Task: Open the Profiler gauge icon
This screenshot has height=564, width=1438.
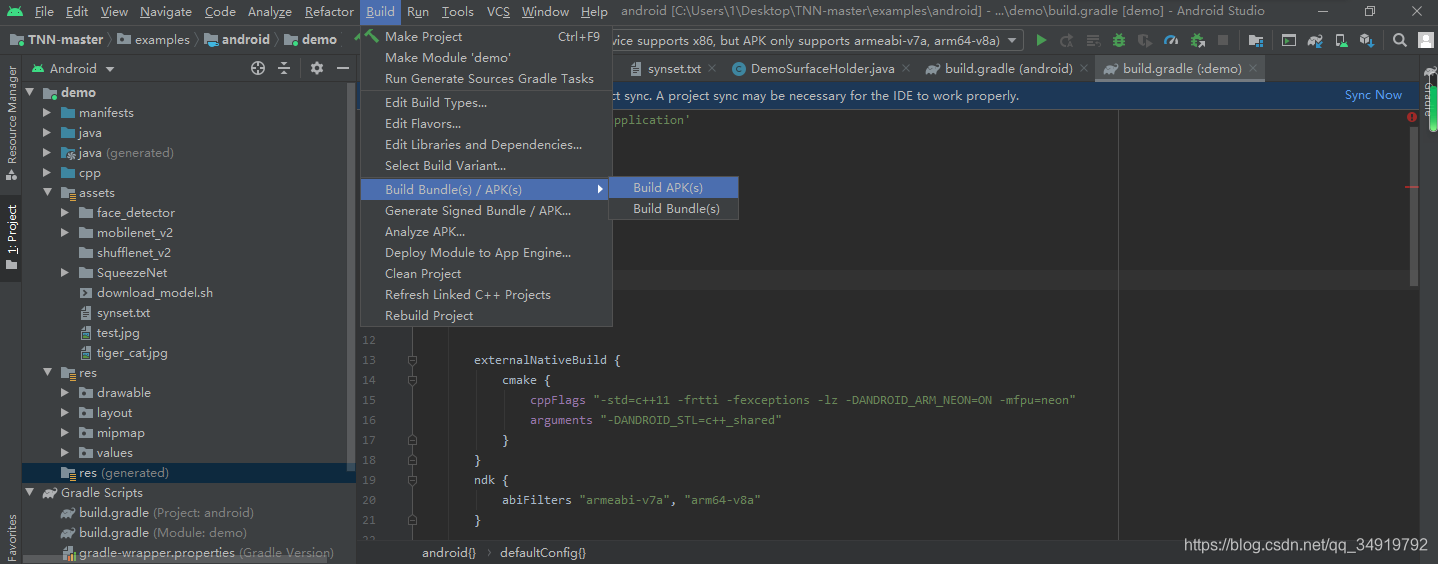Action: (x=1171, y=40)
